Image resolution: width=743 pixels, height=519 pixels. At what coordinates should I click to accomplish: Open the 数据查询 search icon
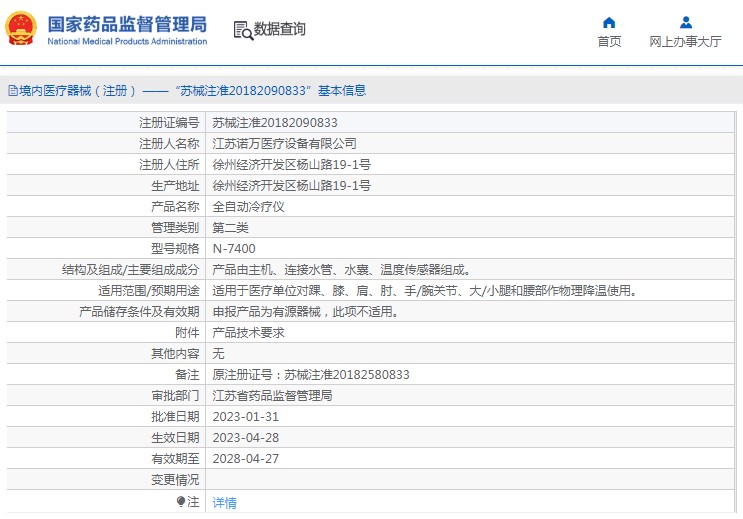[243, 30]
